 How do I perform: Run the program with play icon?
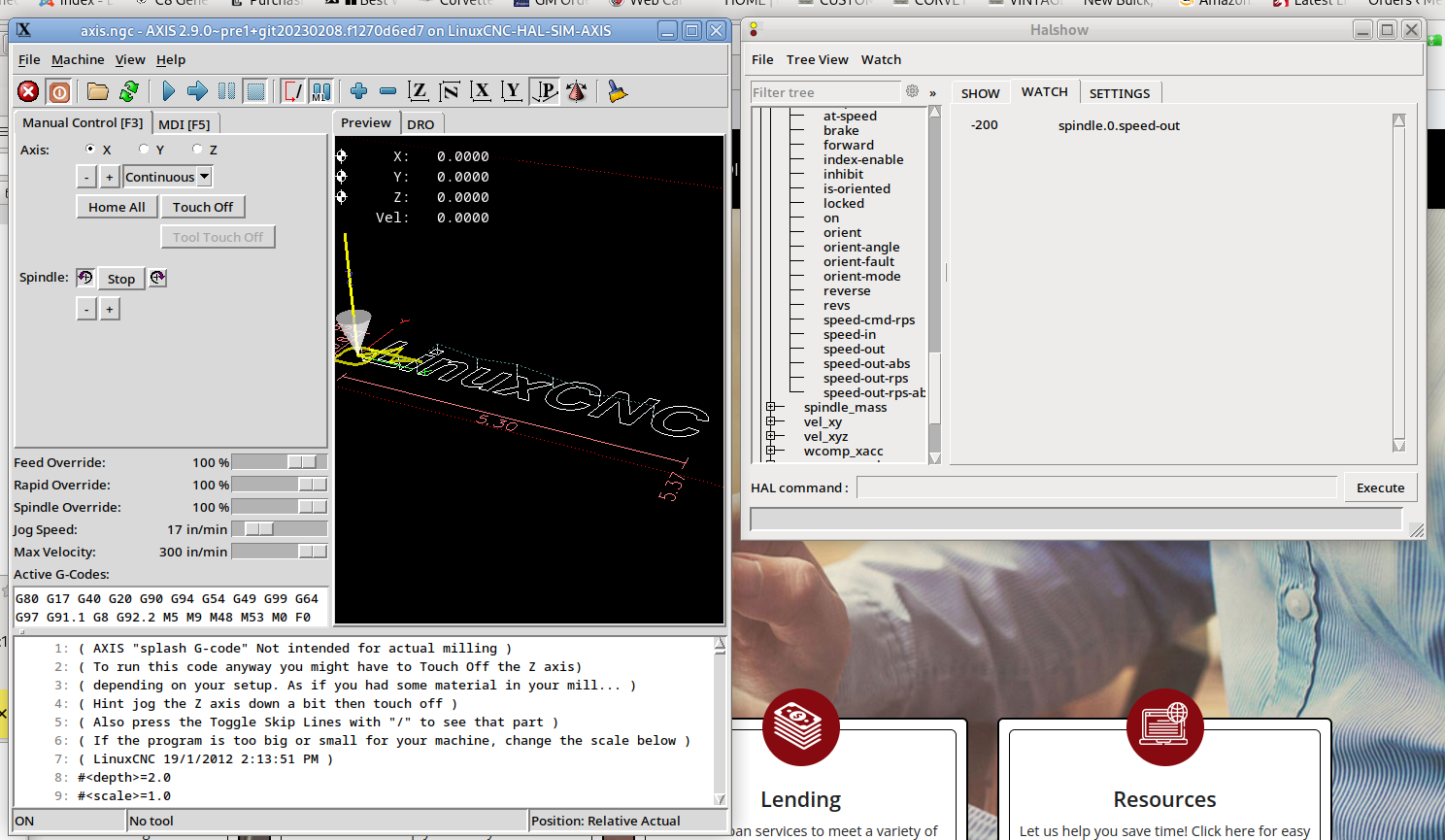point(168,91)
